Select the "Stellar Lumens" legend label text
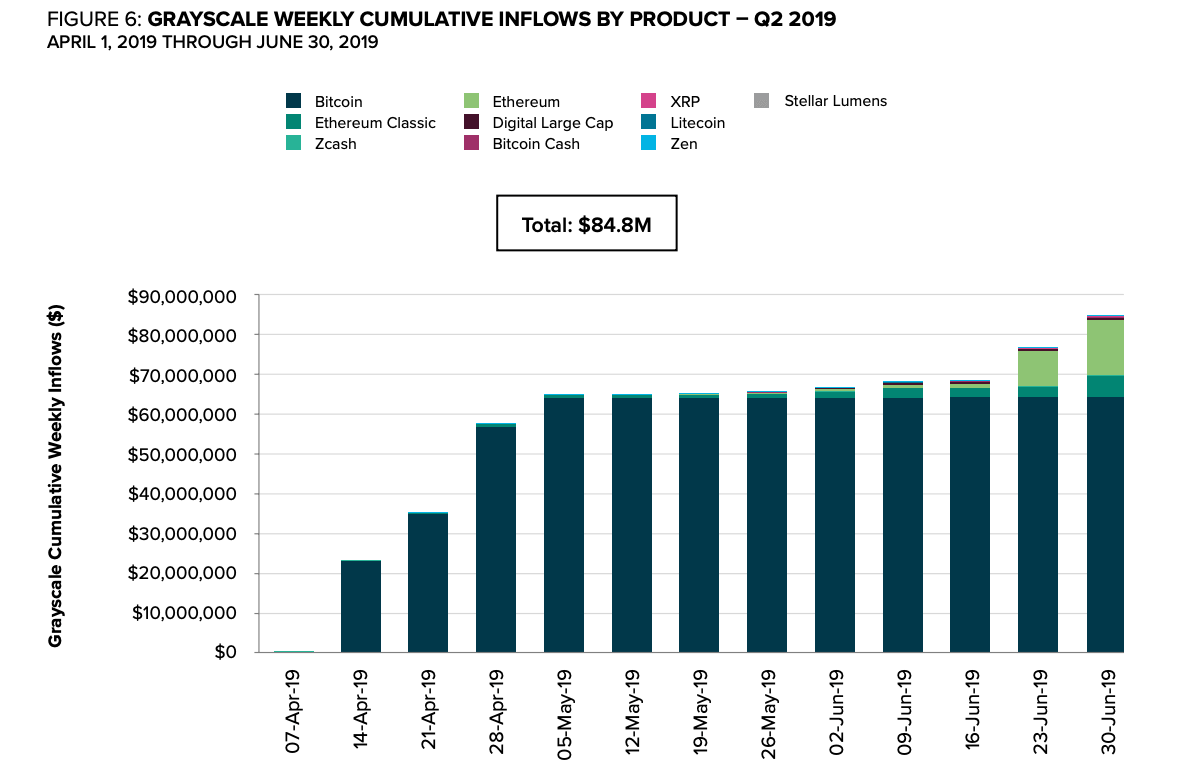This screenshot has height=776, width=1178. tap(835, 101)
